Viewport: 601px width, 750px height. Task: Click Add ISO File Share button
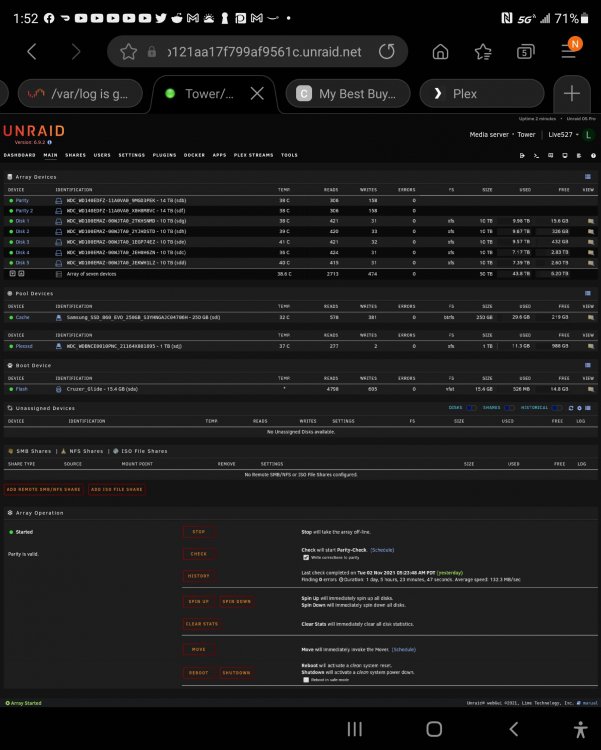(x=117, y=489)
